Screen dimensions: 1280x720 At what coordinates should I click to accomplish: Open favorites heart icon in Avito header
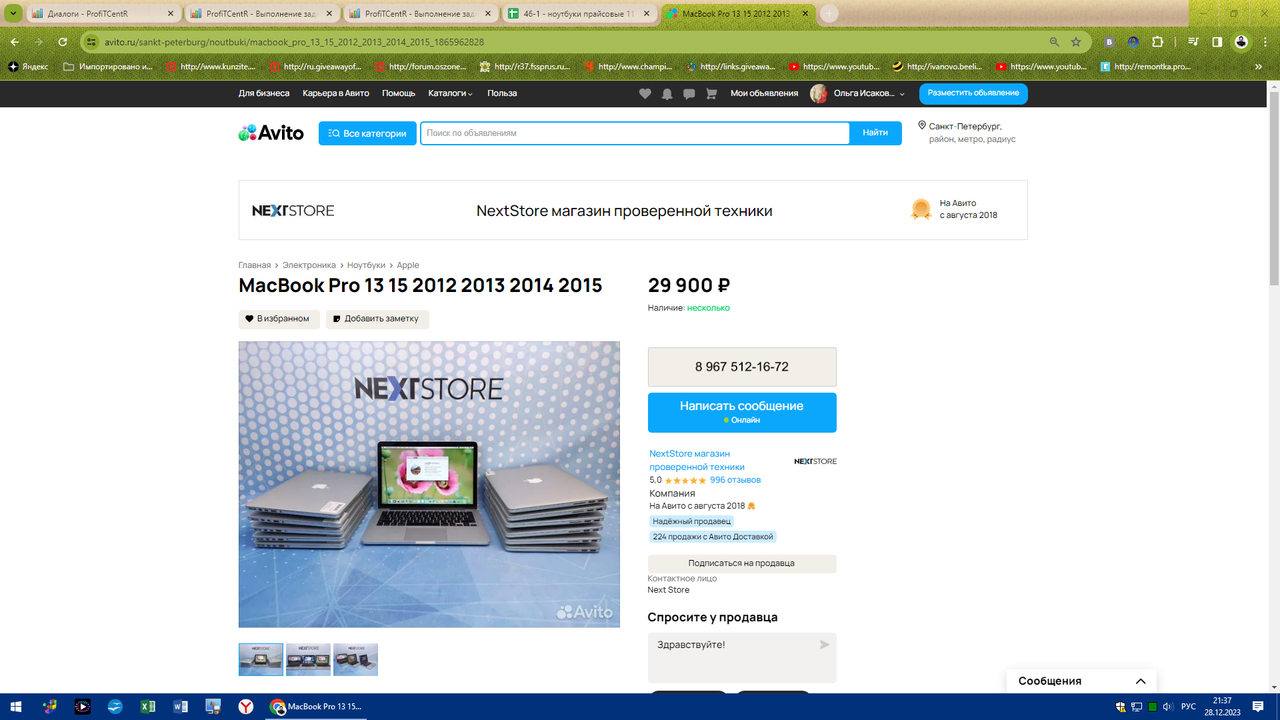645,93
